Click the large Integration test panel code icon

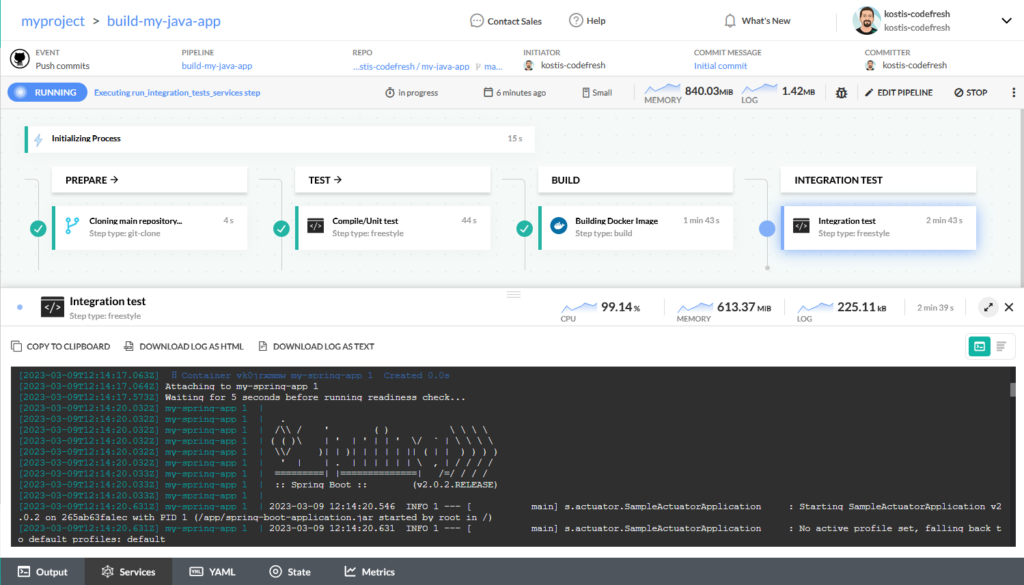click(52, 307)
